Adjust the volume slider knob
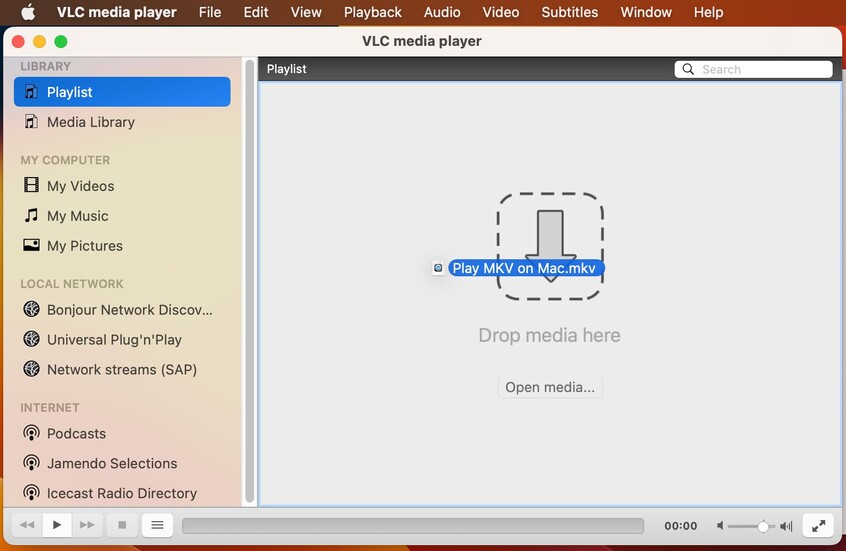Viewport: 846px width, 551px height. (763, 526)
